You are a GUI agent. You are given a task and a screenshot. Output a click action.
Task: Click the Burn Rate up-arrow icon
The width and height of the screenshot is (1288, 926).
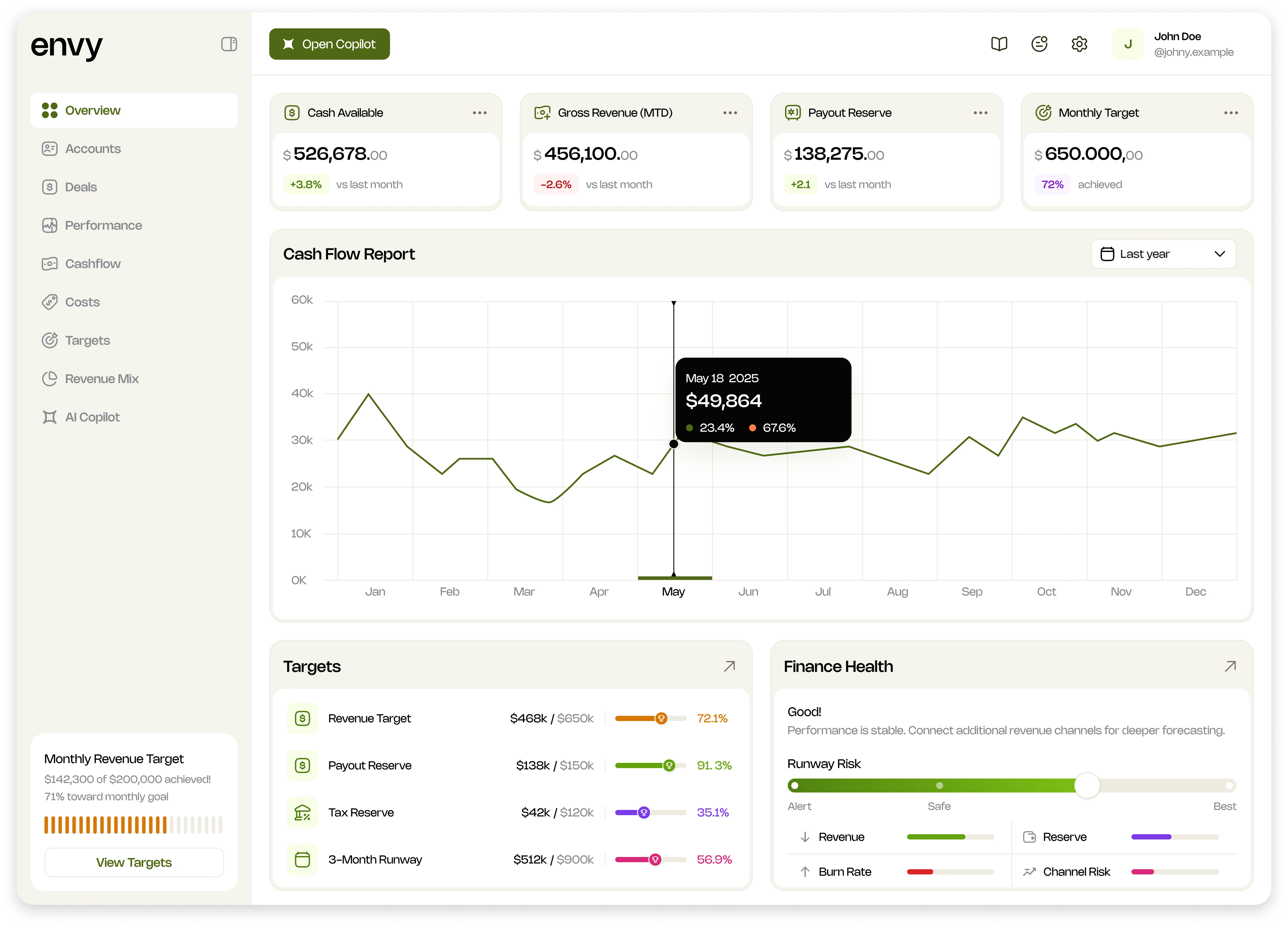coord(805,871)
